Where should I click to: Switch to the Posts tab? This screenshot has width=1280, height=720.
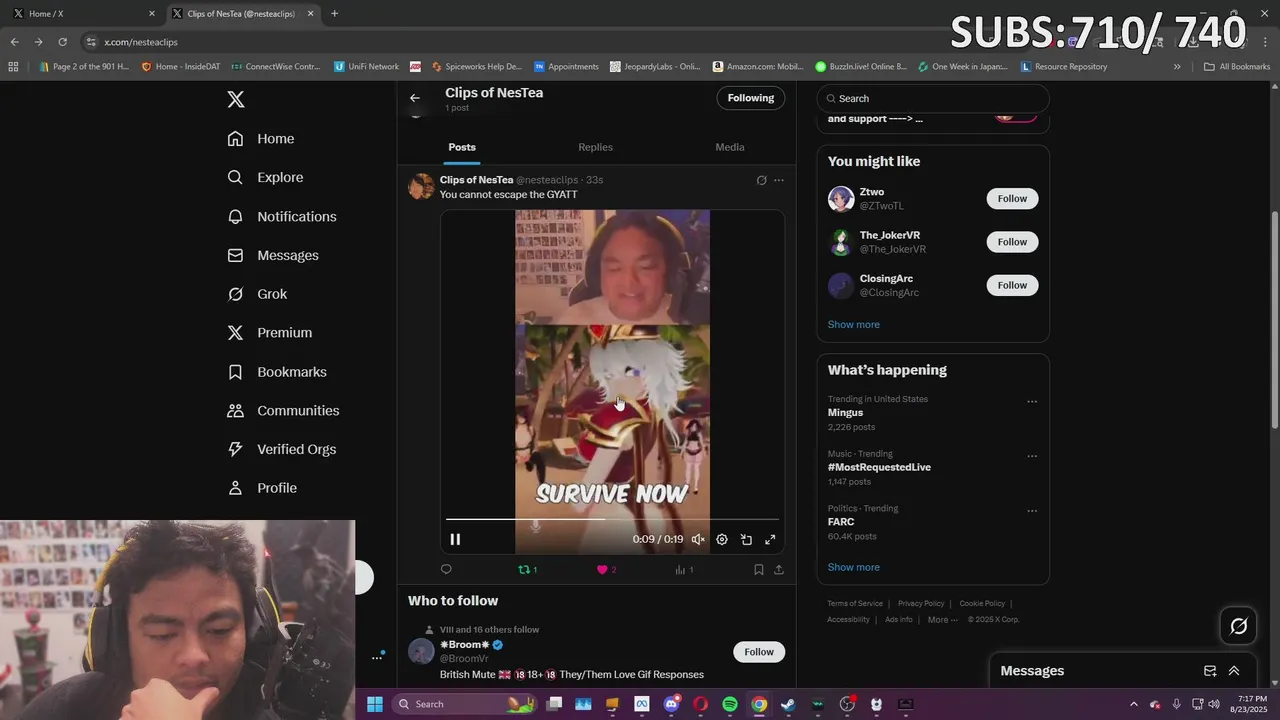(462, 147)
